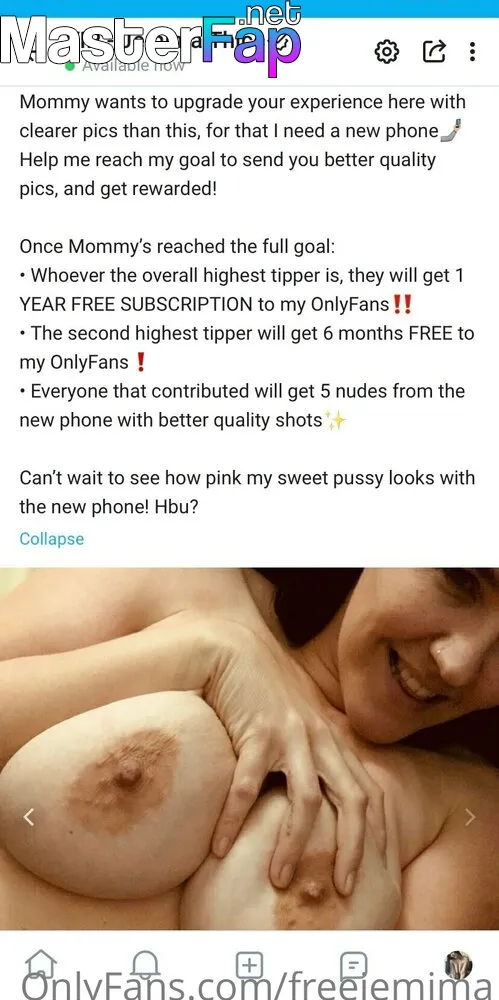499x1000 pixels.
Task: Open the three-dot more options menu
Action: (x=472, y=52)
